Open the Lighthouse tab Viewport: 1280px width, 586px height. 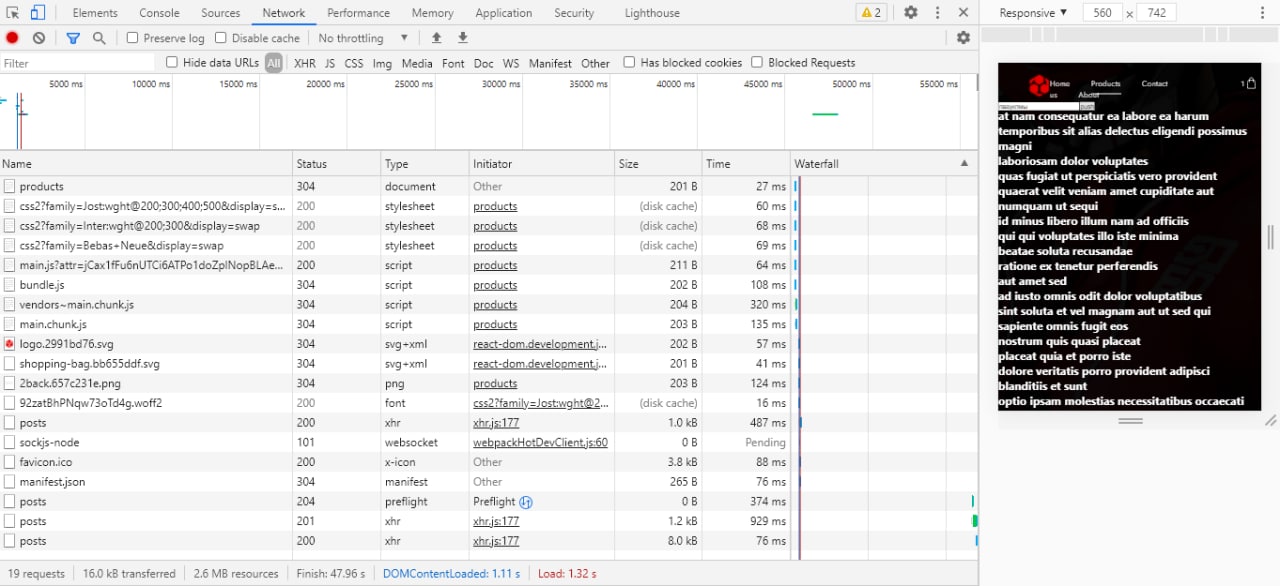652,13
